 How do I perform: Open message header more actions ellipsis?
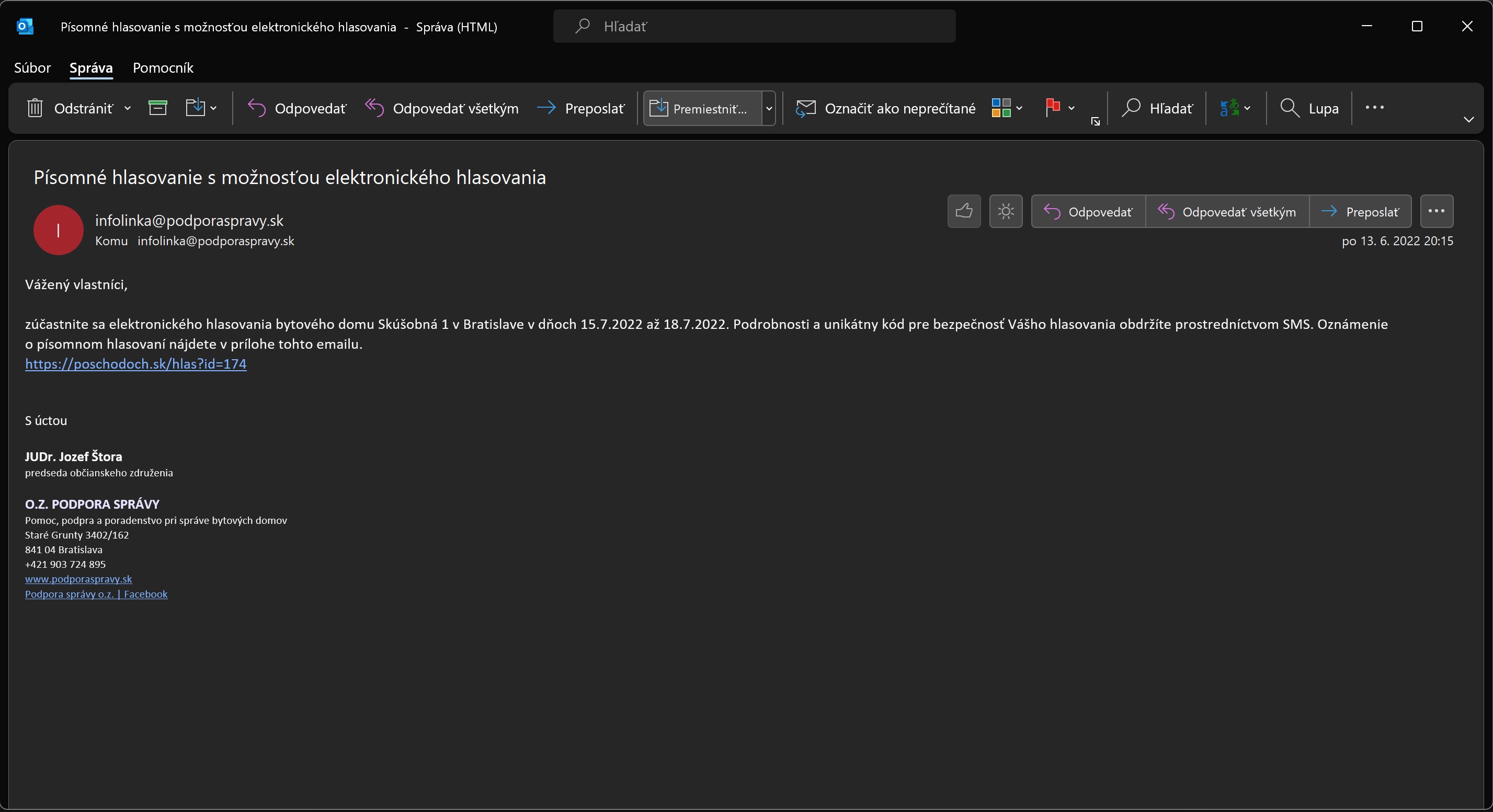click(x=1437, y=211)
